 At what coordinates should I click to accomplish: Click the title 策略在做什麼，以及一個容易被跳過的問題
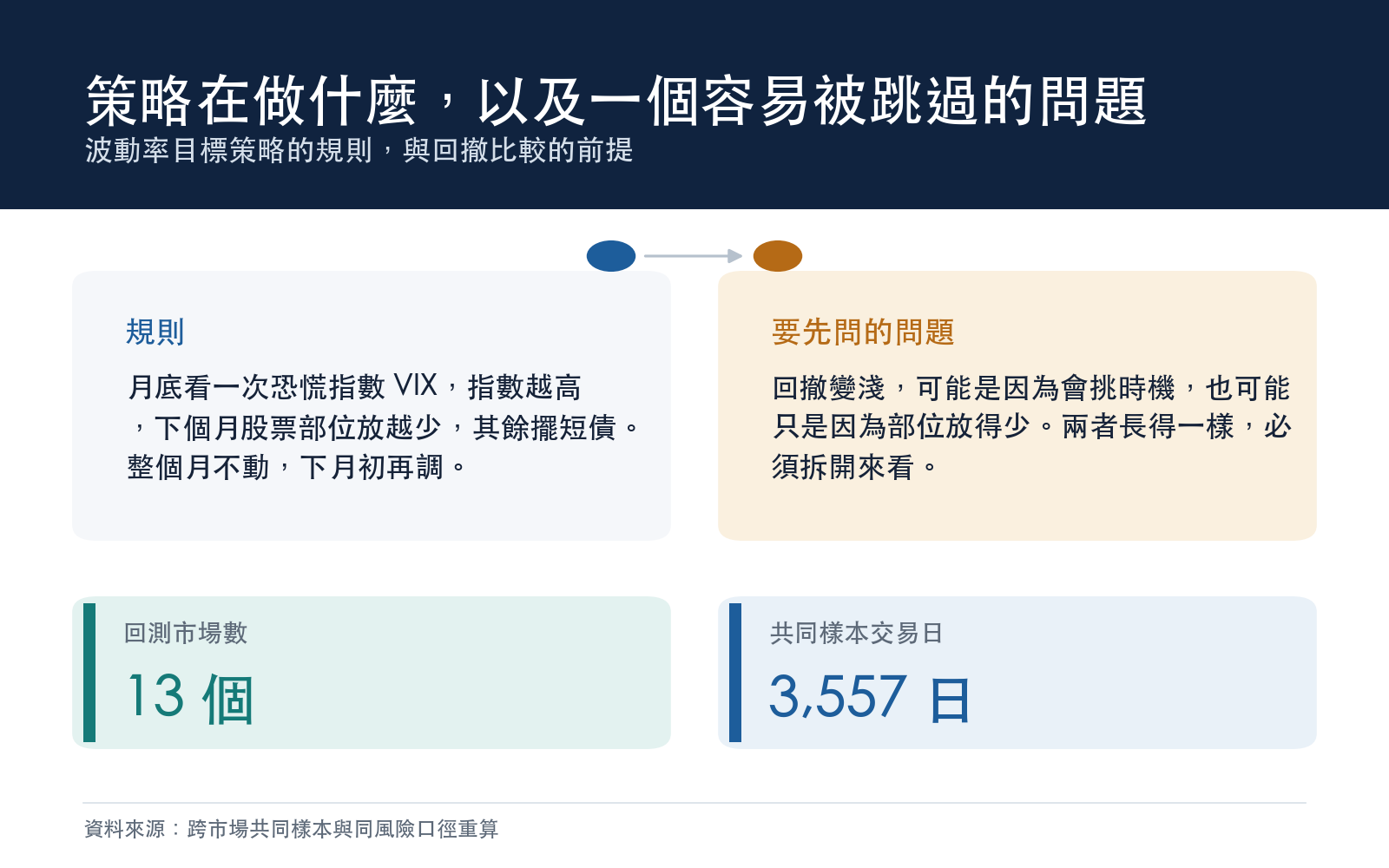pos(616,101)
